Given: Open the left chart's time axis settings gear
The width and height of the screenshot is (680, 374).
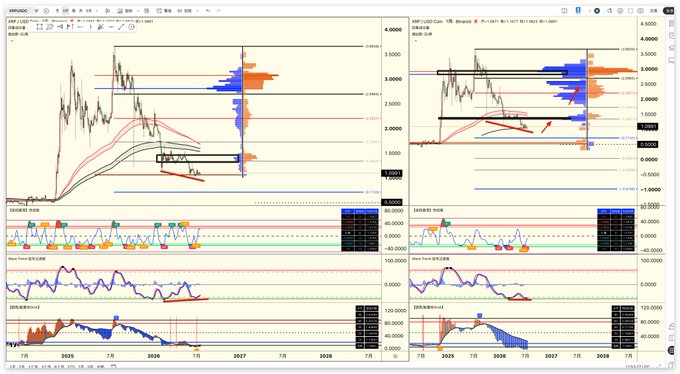Looking at the screenshot, I should click(395, 356).
